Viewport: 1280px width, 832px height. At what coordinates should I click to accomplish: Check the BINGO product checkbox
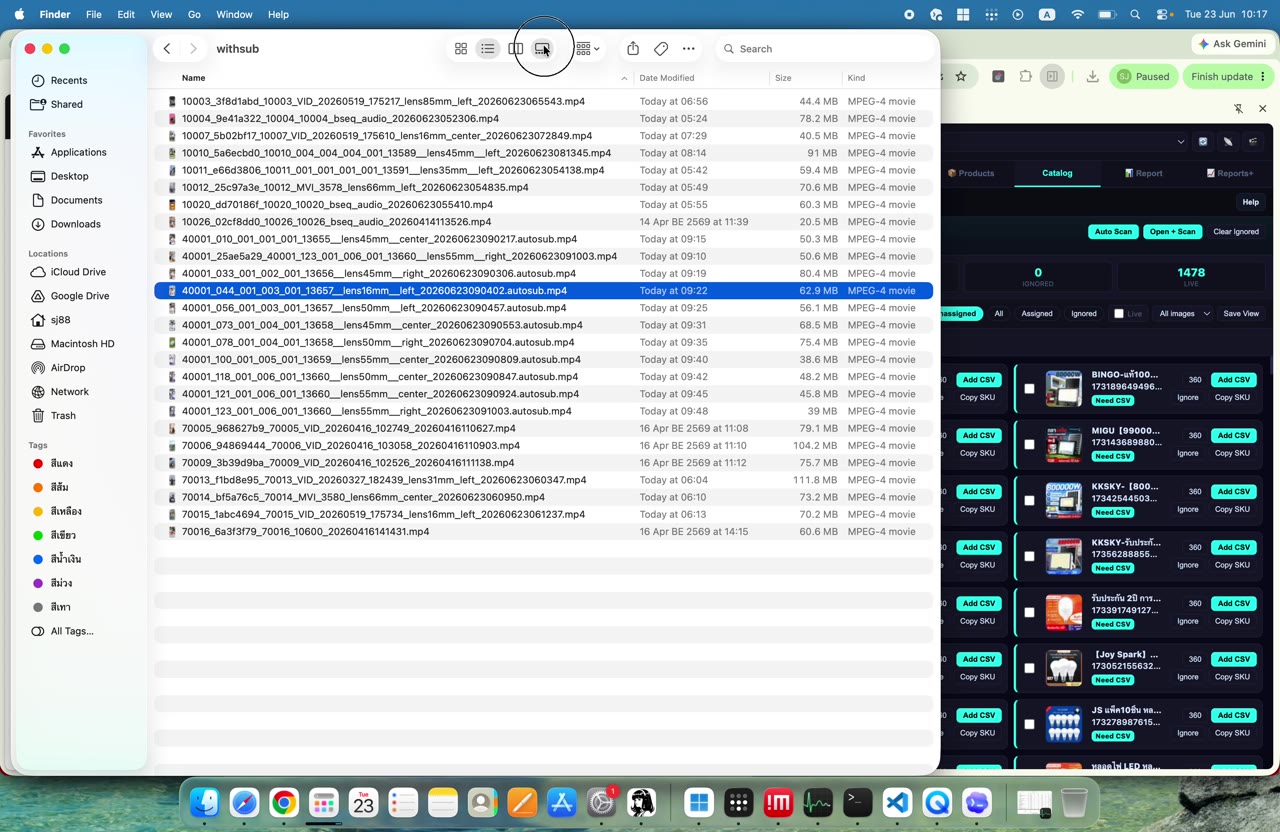(x=1029, y=389)
